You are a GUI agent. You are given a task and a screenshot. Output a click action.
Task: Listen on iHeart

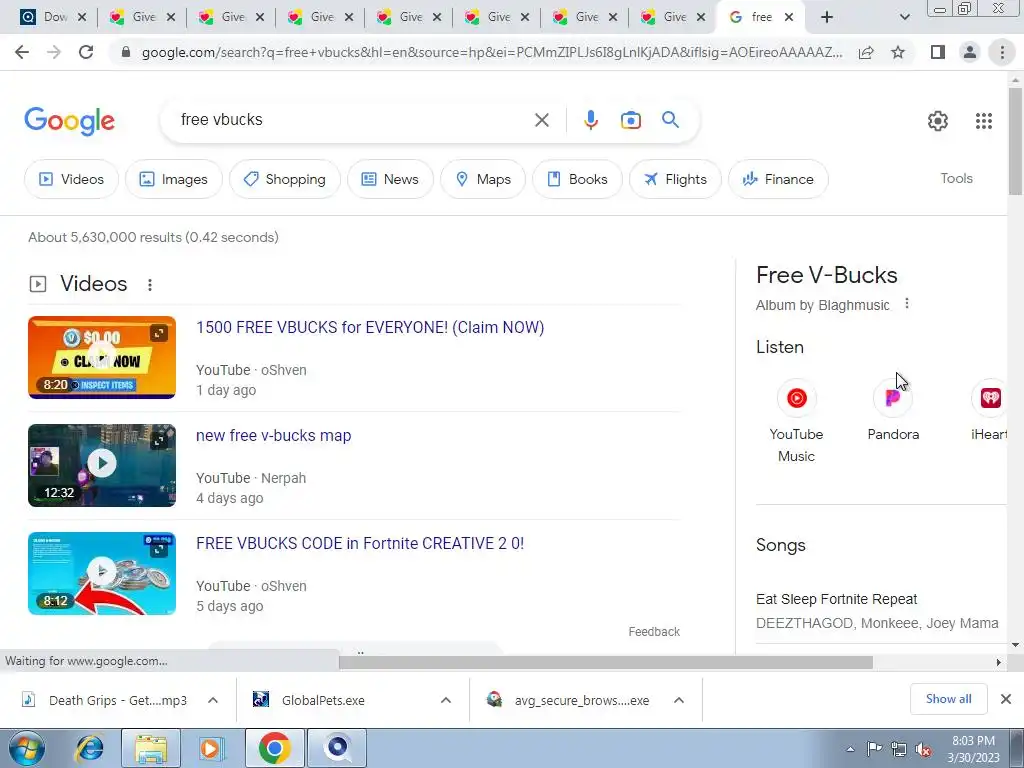pyautogui.click(x=989, y=411)
